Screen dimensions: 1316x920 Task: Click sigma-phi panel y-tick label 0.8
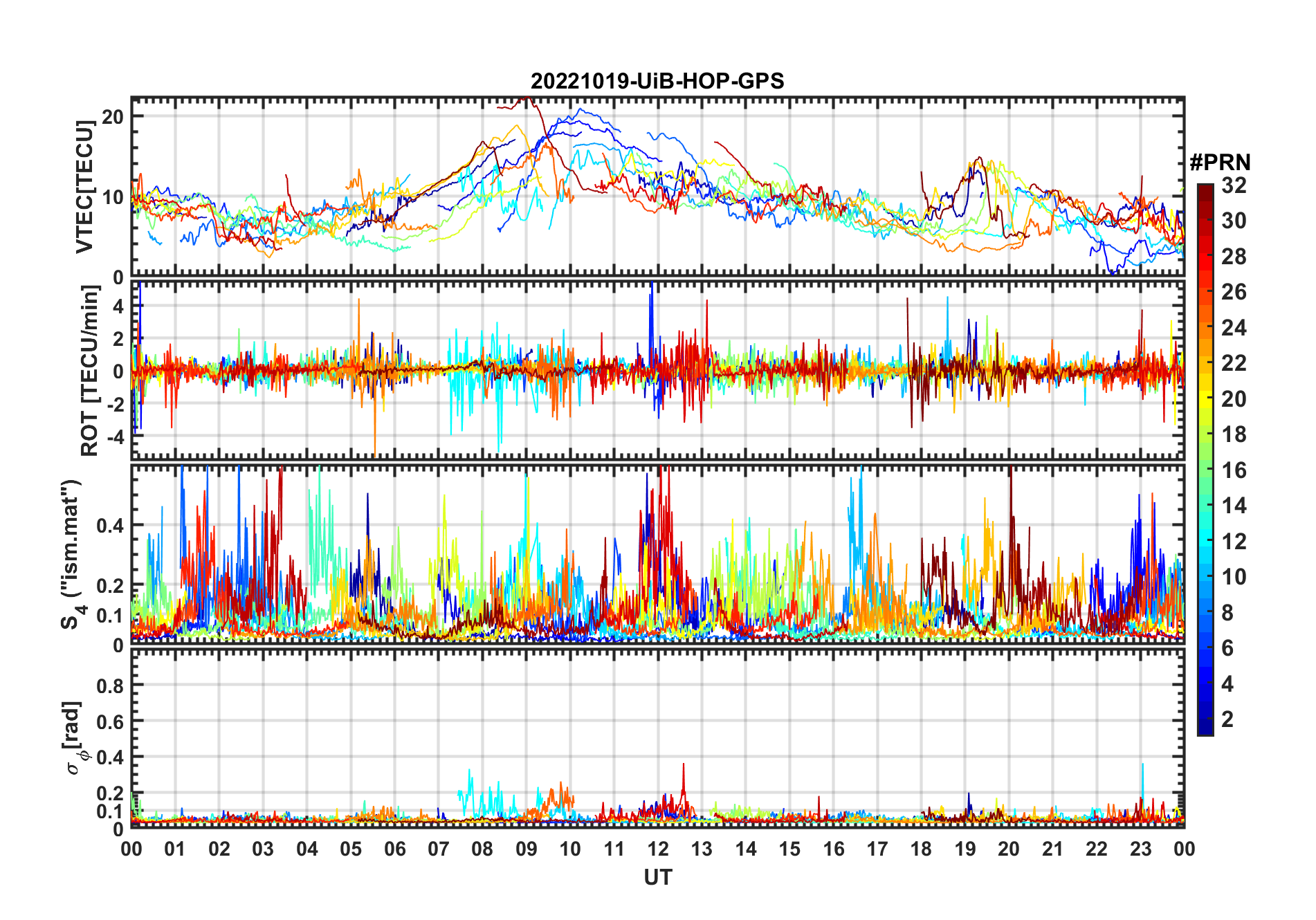point(110,686)
